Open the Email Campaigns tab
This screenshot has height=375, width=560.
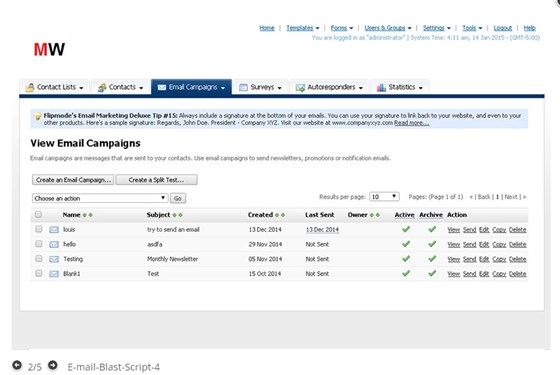point(191,87)
